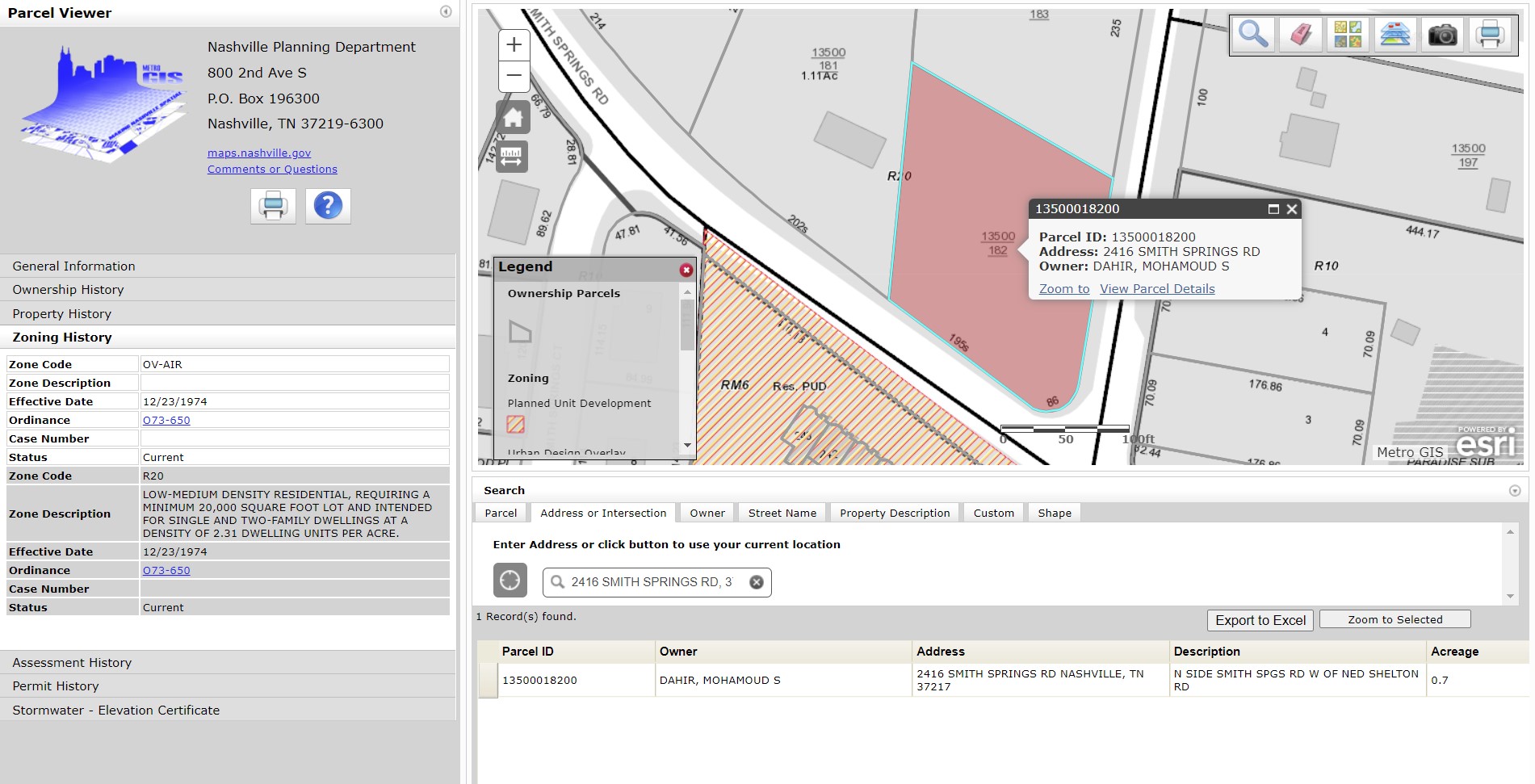This screenshot has width=1535, height=784.
Task: Open the map search magnifier tool
Action: tap(1253, 35)
